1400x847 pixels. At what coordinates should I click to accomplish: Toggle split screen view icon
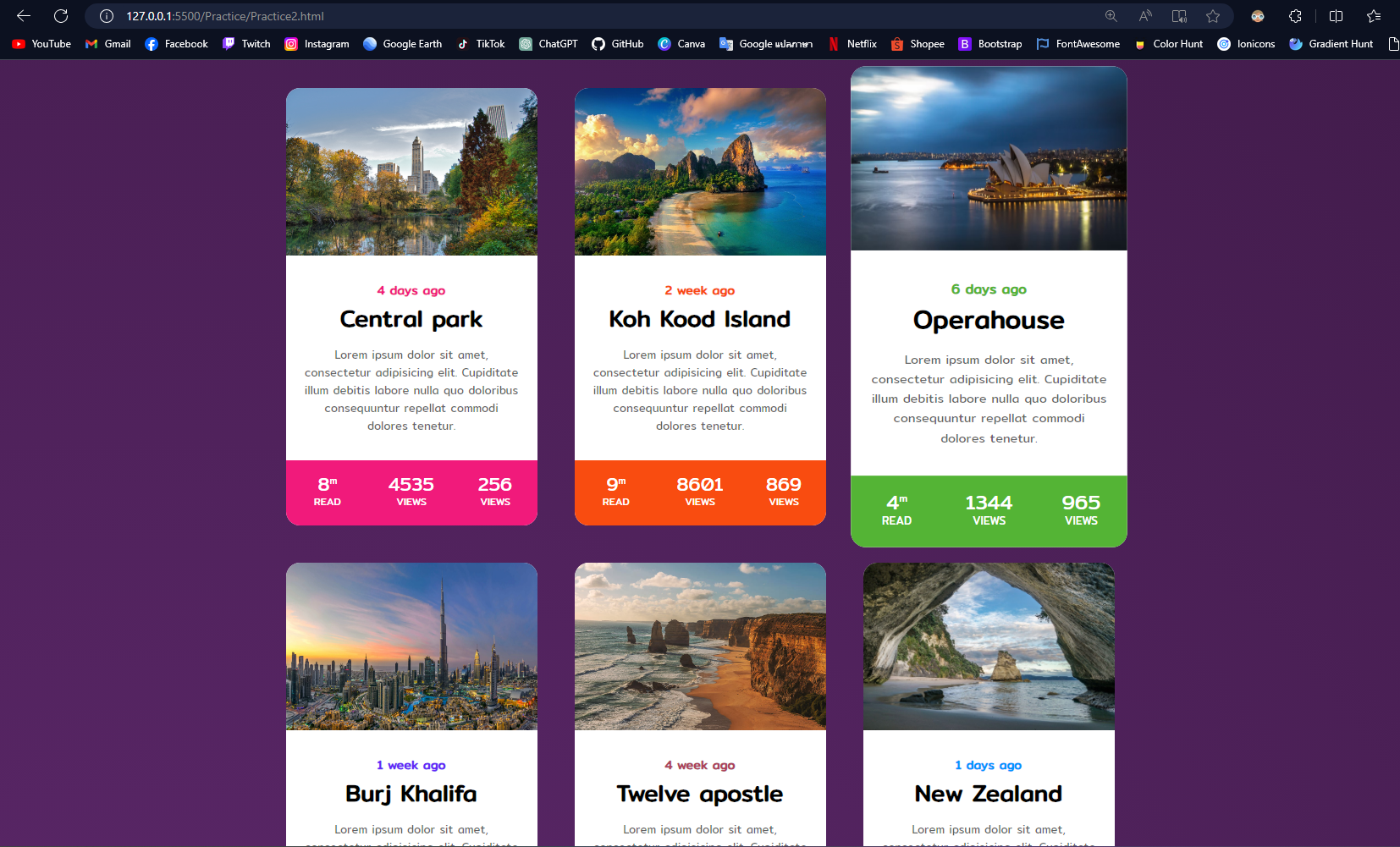pyautogui.click(x=1337, y=16)
